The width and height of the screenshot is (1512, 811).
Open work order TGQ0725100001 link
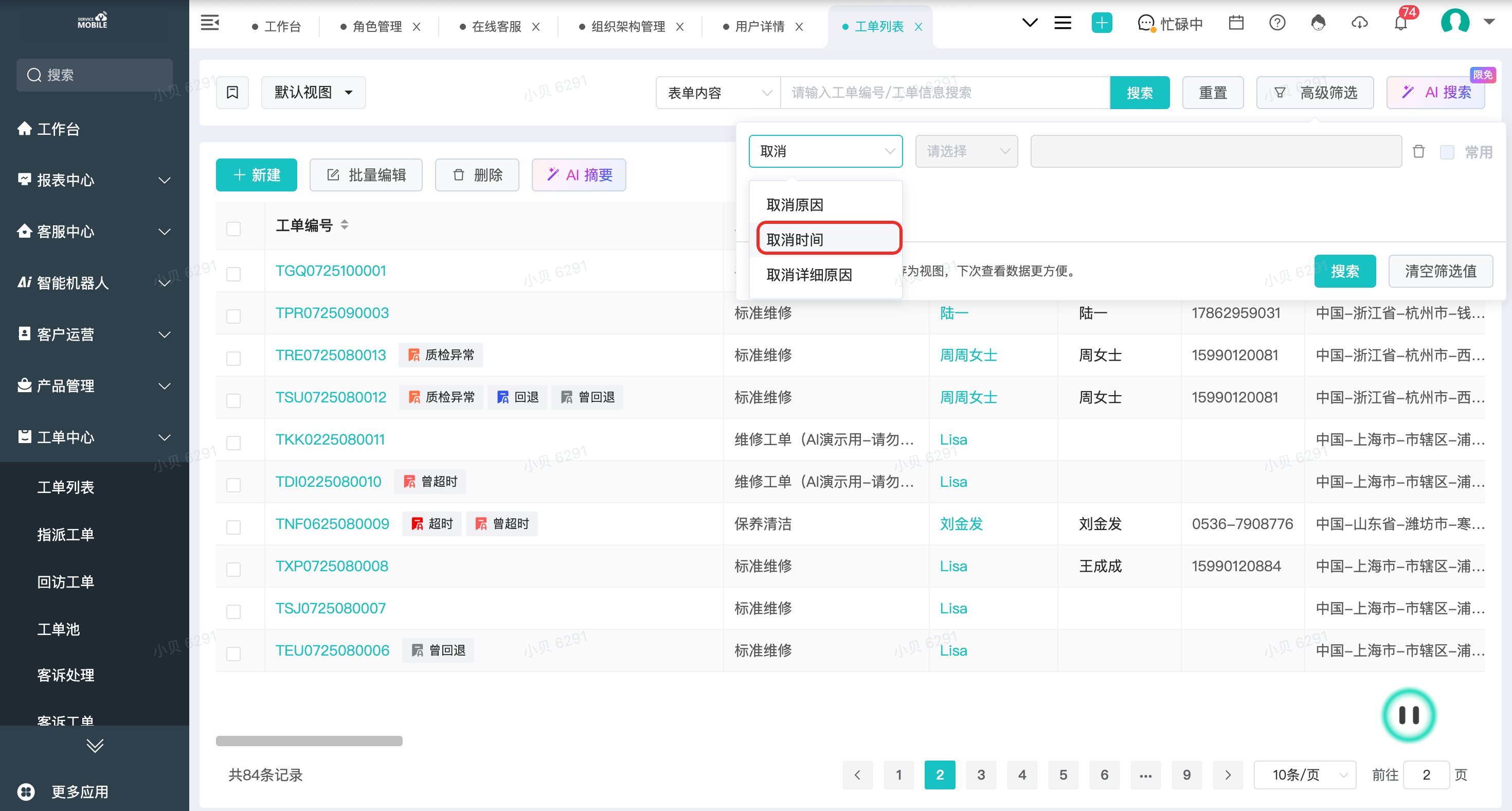coord(331,271)
